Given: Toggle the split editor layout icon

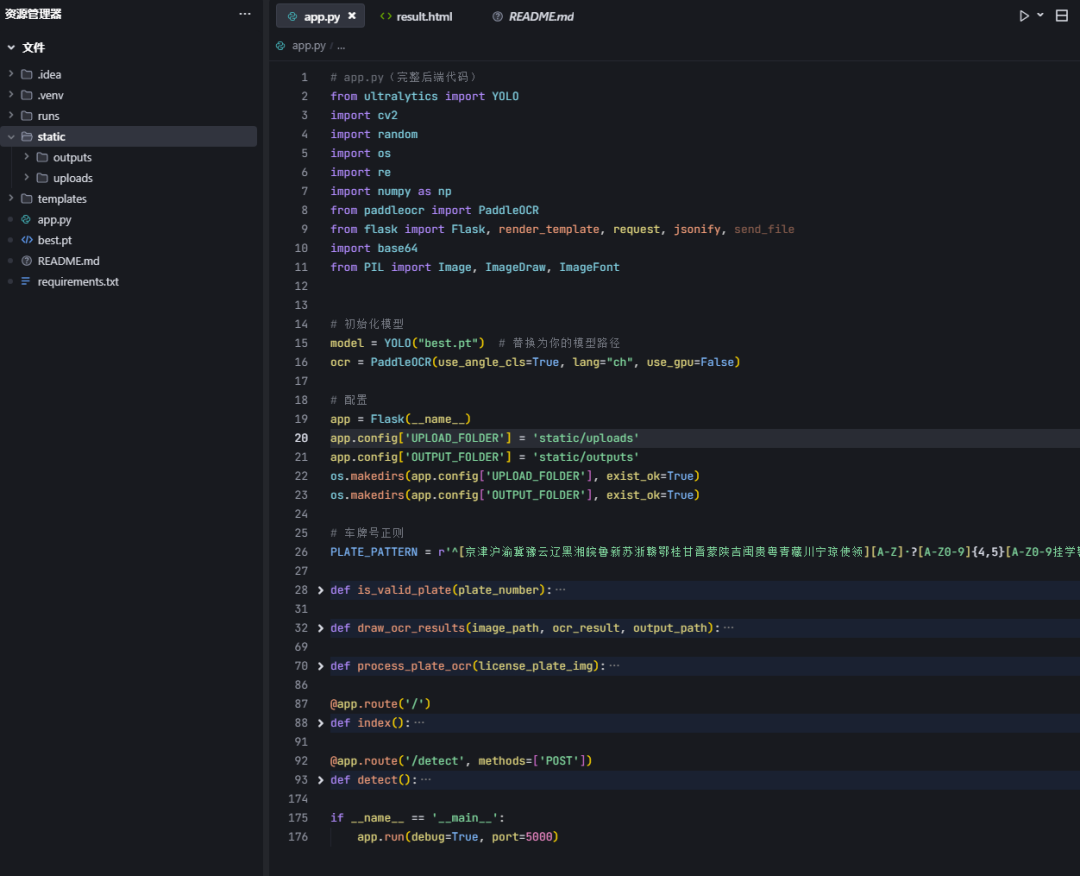Looking at the screenshot, I should pyautogui.click(x=1061, y=16).
